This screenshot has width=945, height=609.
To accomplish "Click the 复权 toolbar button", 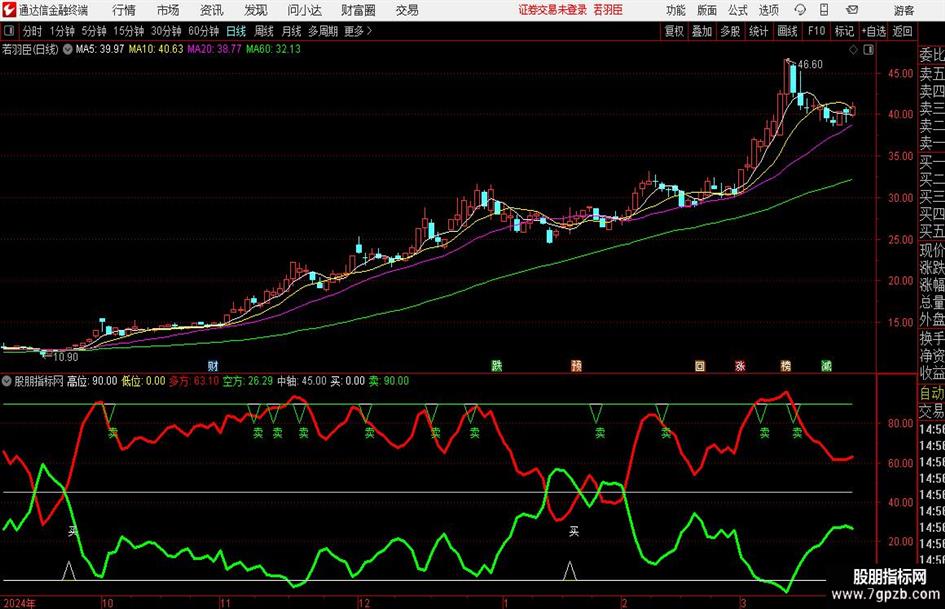I will 674,31.
